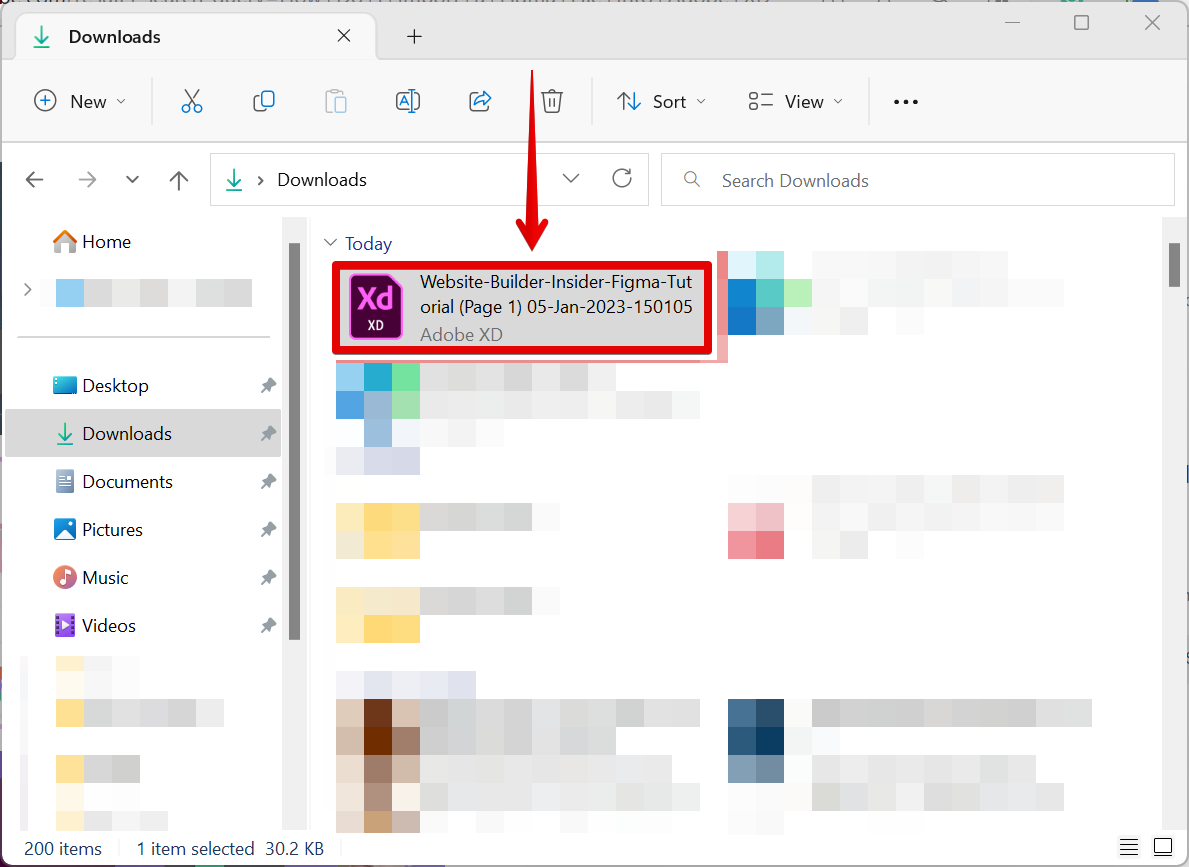Viewport: 1189px width, 867px height.
Task: Expand the blurred tree item under Home
Action: coord(27,289)
